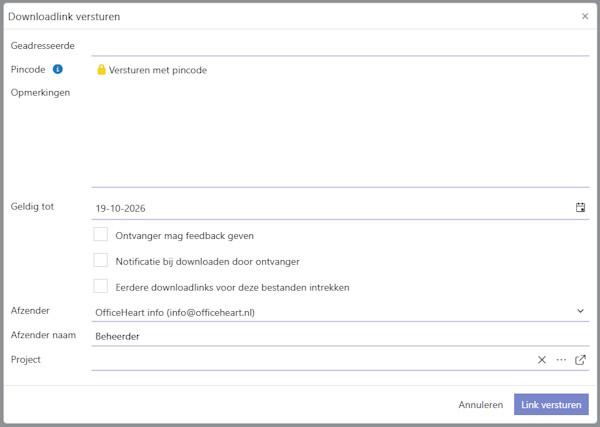The width and height of the screenshot is (600, 427).
Task: Open the calendar picker for Geldig tot
Action: pyautogui.click(x=580, y=207)
